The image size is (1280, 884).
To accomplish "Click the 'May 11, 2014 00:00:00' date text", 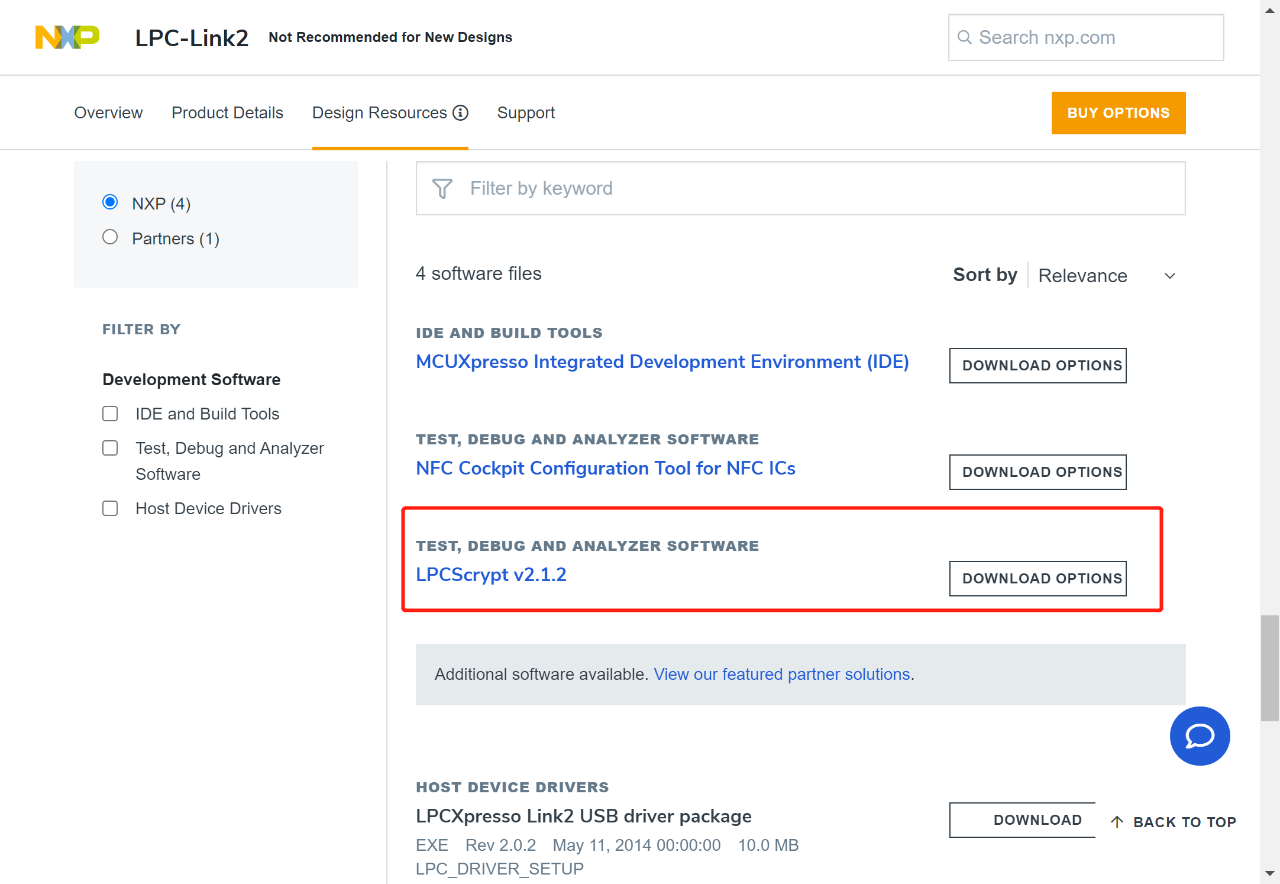I will point(637,845).
